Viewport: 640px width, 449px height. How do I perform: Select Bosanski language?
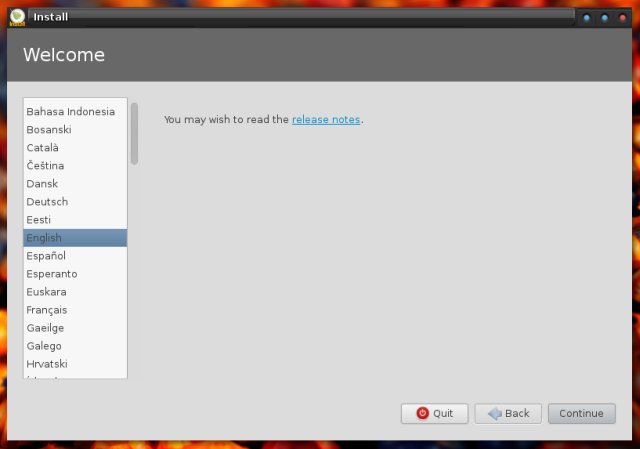point(75,130)
